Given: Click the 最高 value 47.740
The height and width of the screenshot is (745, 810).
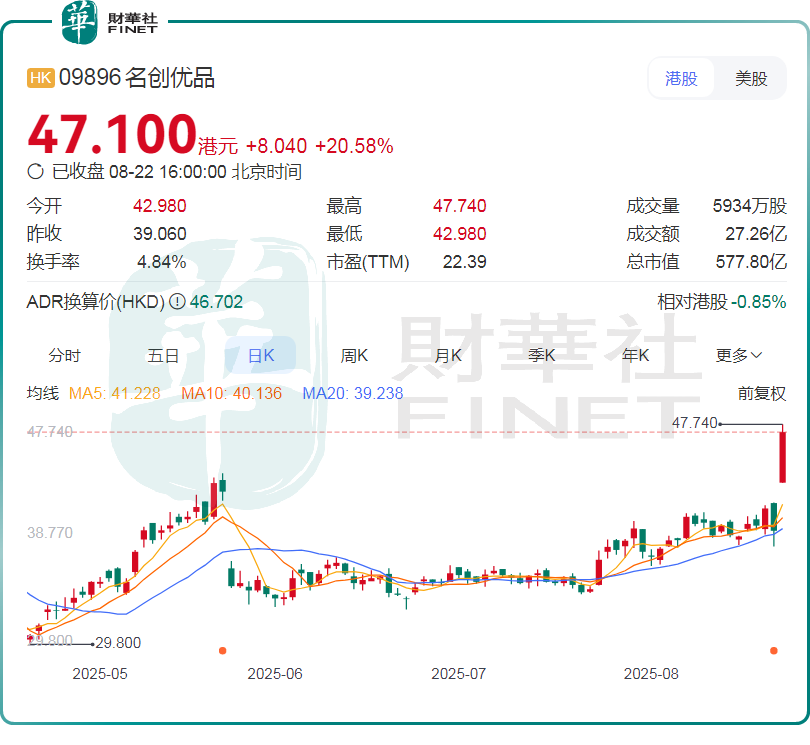Looking at the screenshot, I should click(460, 206).
